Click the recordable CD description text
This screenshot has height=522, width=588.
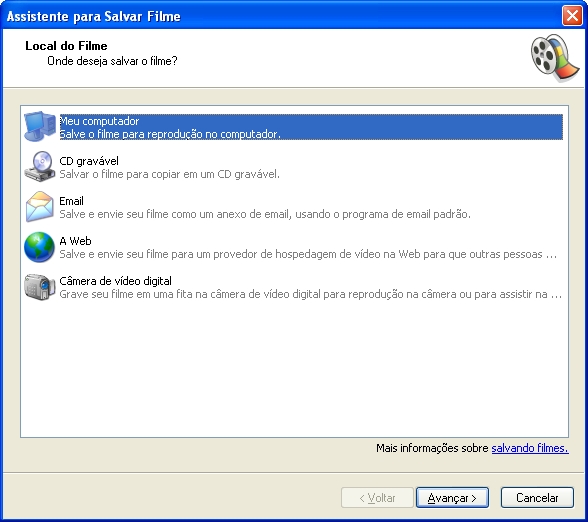click(170, 174)
